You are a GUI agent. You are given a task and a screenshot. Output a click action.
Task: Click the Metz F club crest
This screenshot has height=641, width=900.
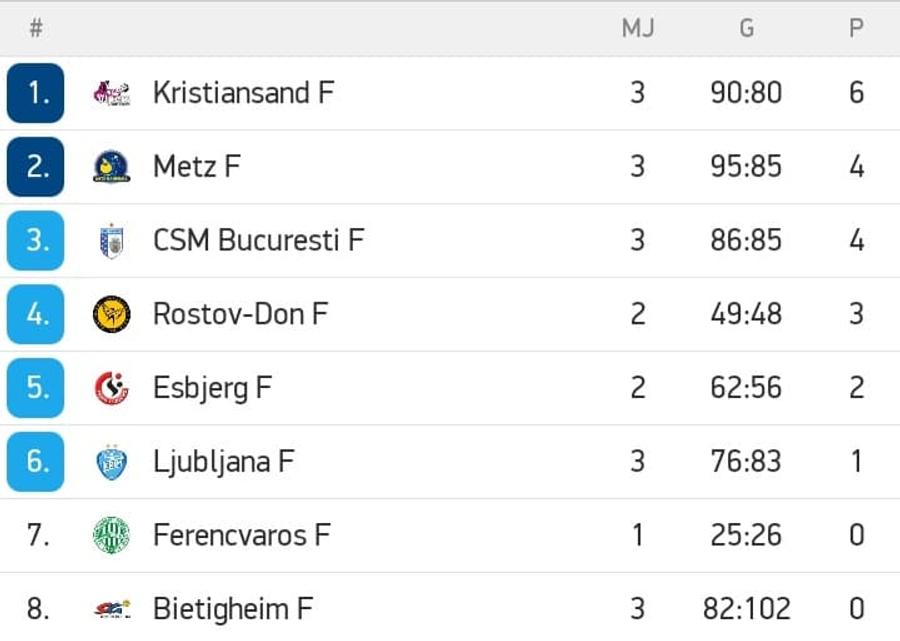tap(111, 166)
